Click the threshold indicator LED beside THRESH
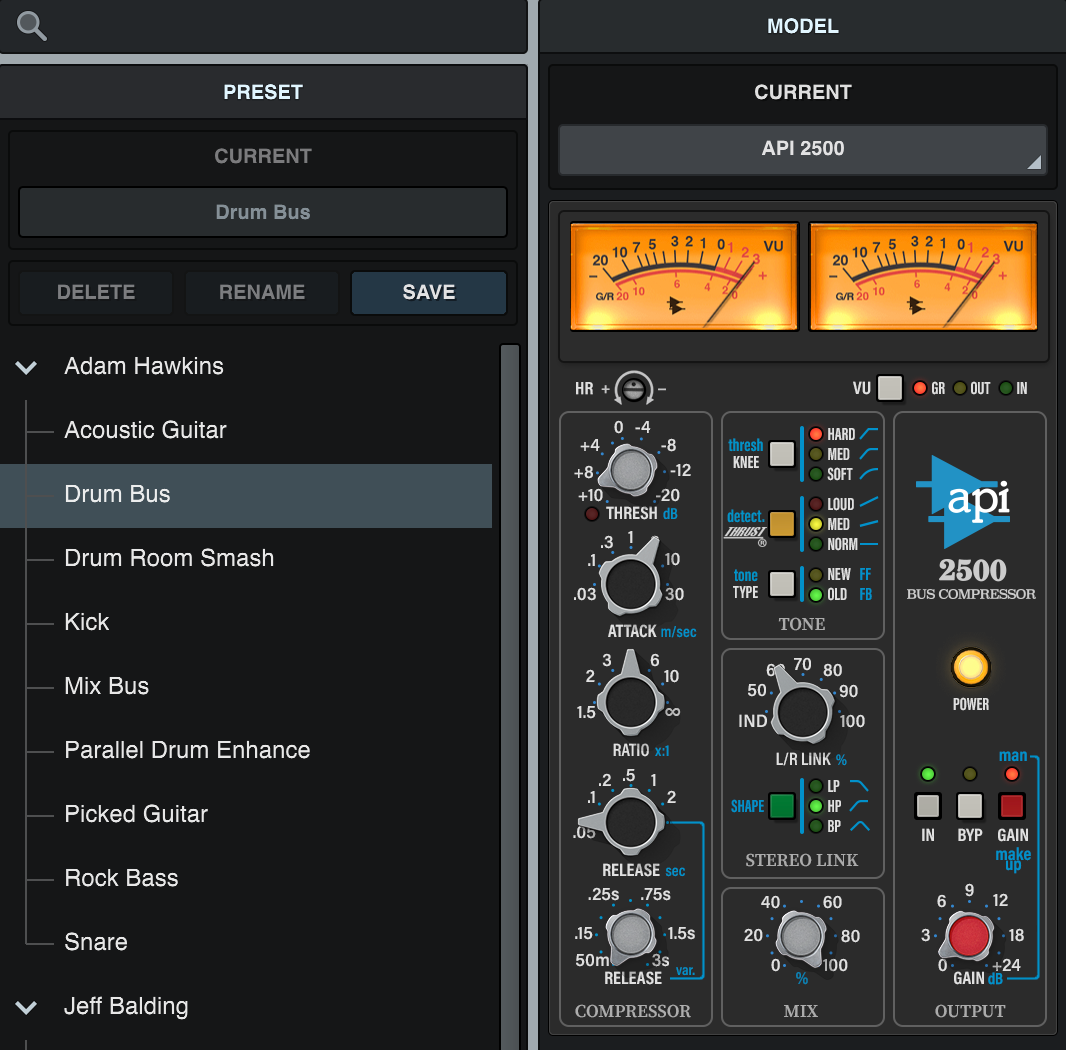1066x1050 pixels. [x=591, y=514]
